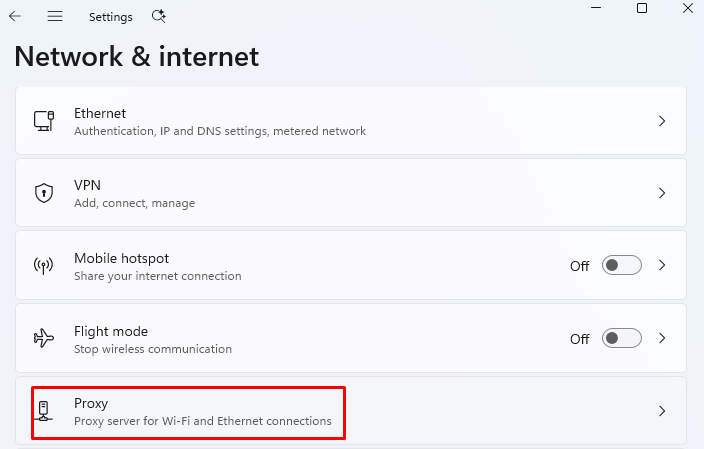Open Proxy server settings

(351, 411)
